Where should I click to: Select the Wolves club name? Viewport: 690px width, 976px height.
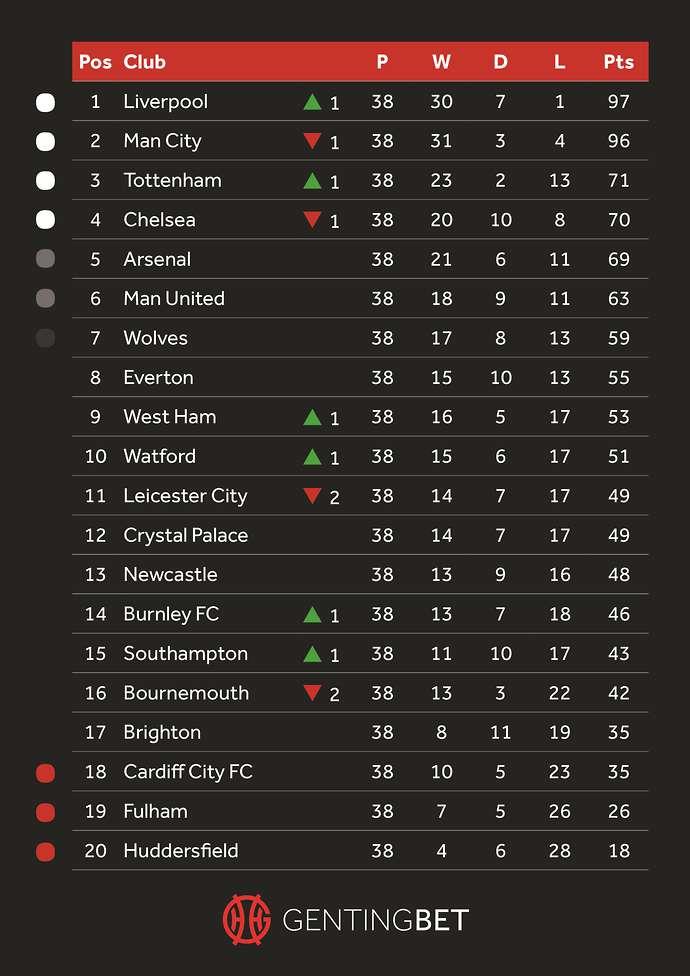(155, 338)
